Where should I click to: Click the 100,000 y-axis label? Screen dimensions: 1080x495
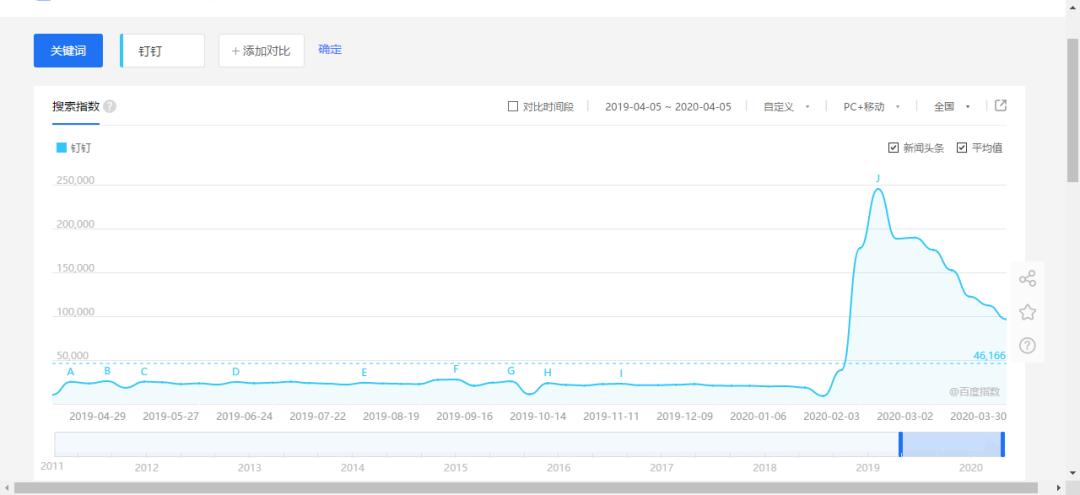point(74,312)
